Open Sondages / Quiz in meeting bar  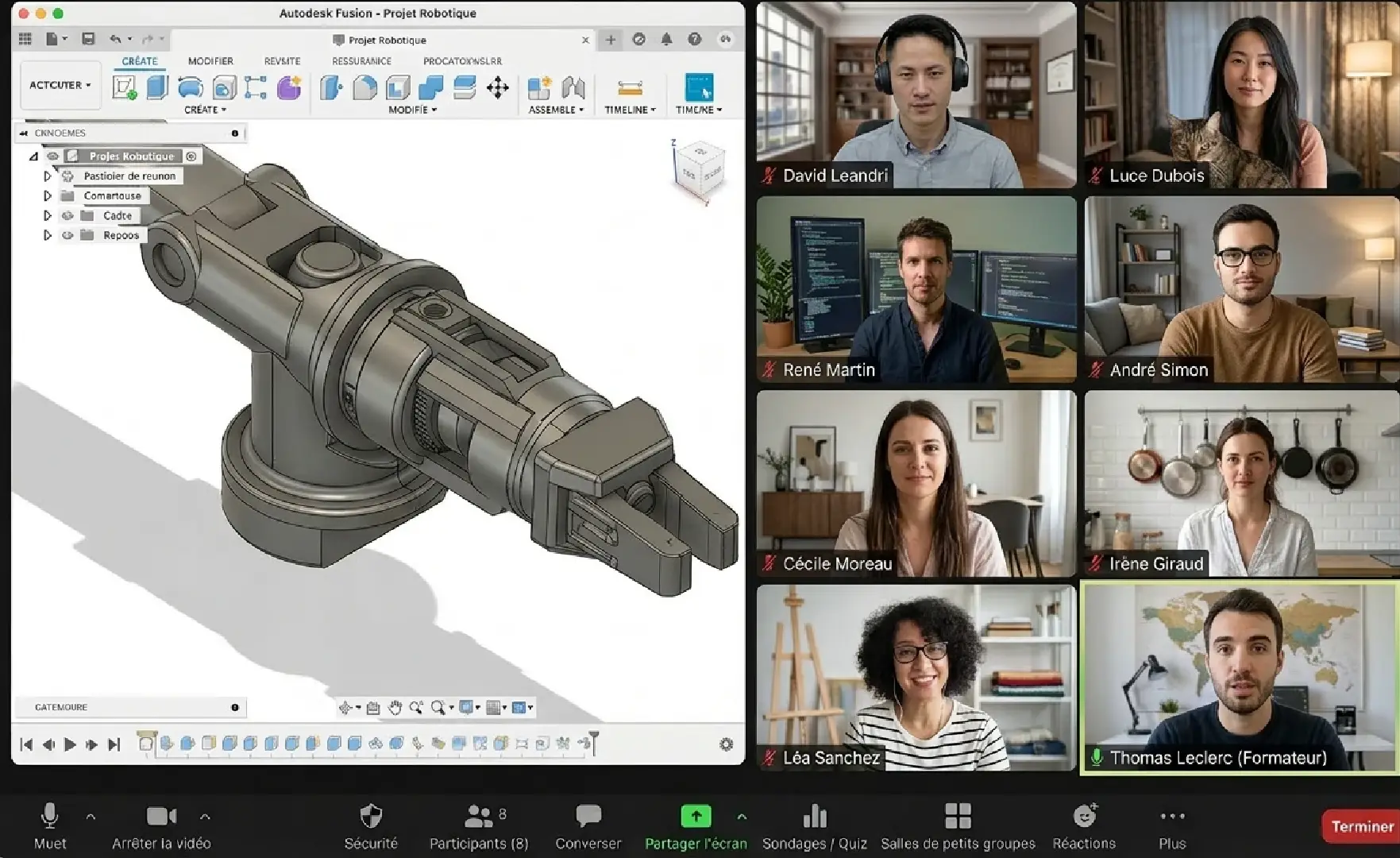(x=814, y=825)
